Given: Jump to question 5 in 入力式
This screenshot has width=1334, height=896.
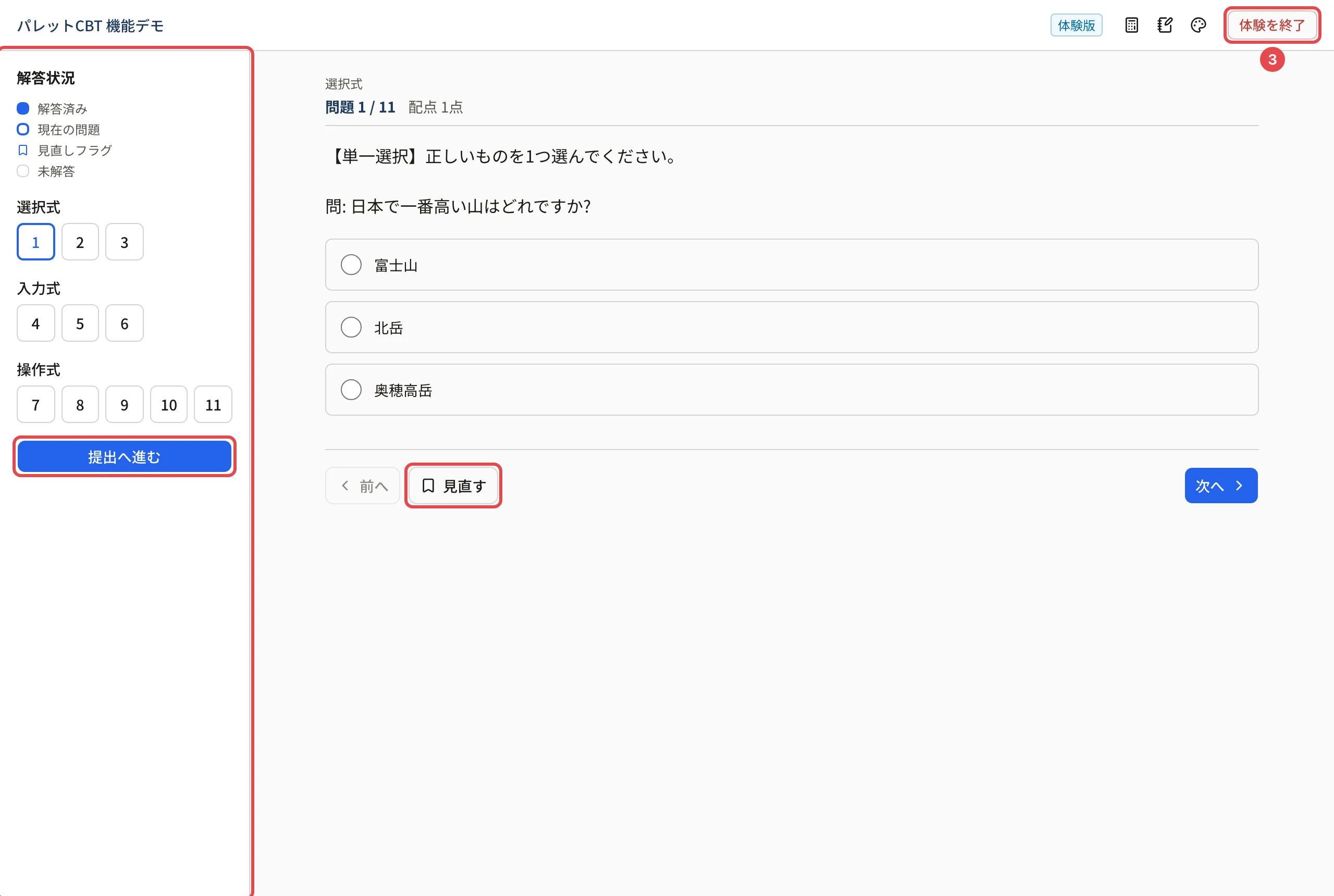Looking at the screenshot, I should pyautogui.click(x=80, y=323).
